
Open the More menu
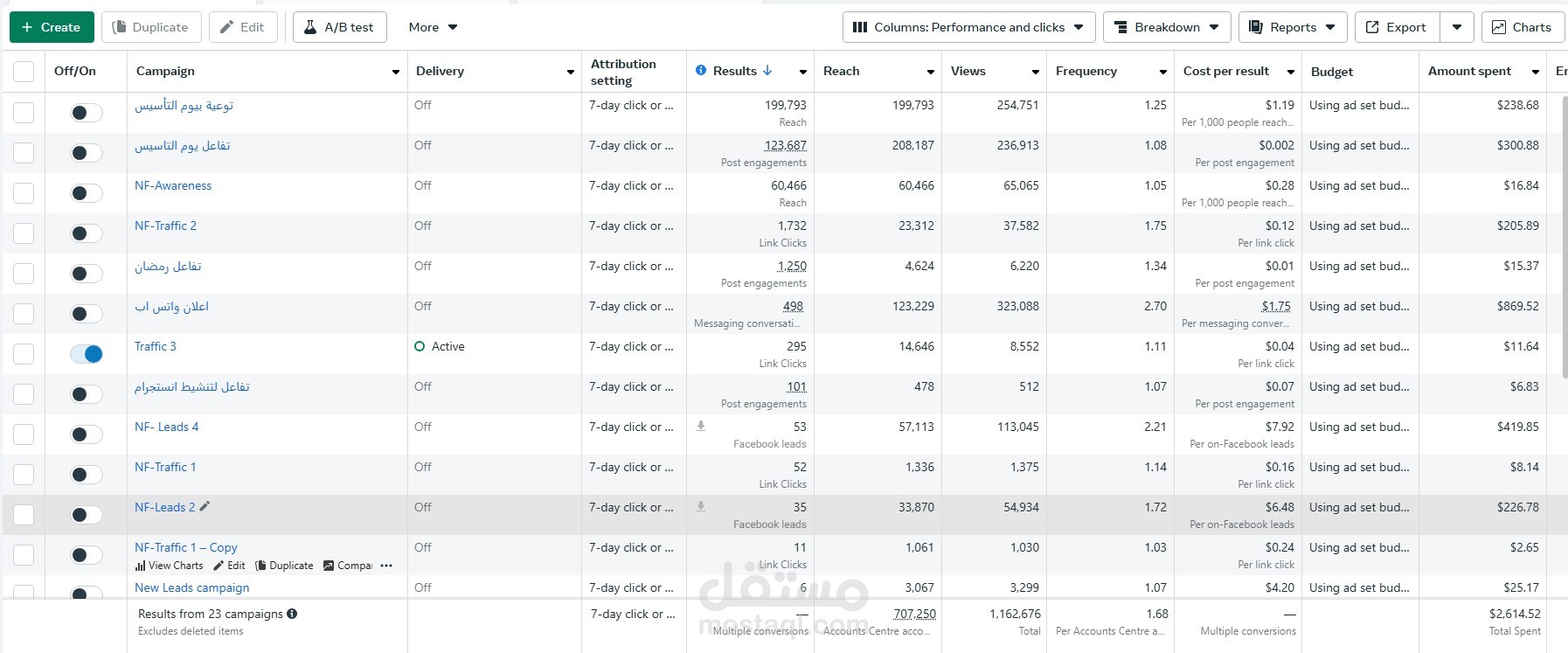[x=433, y=27]
